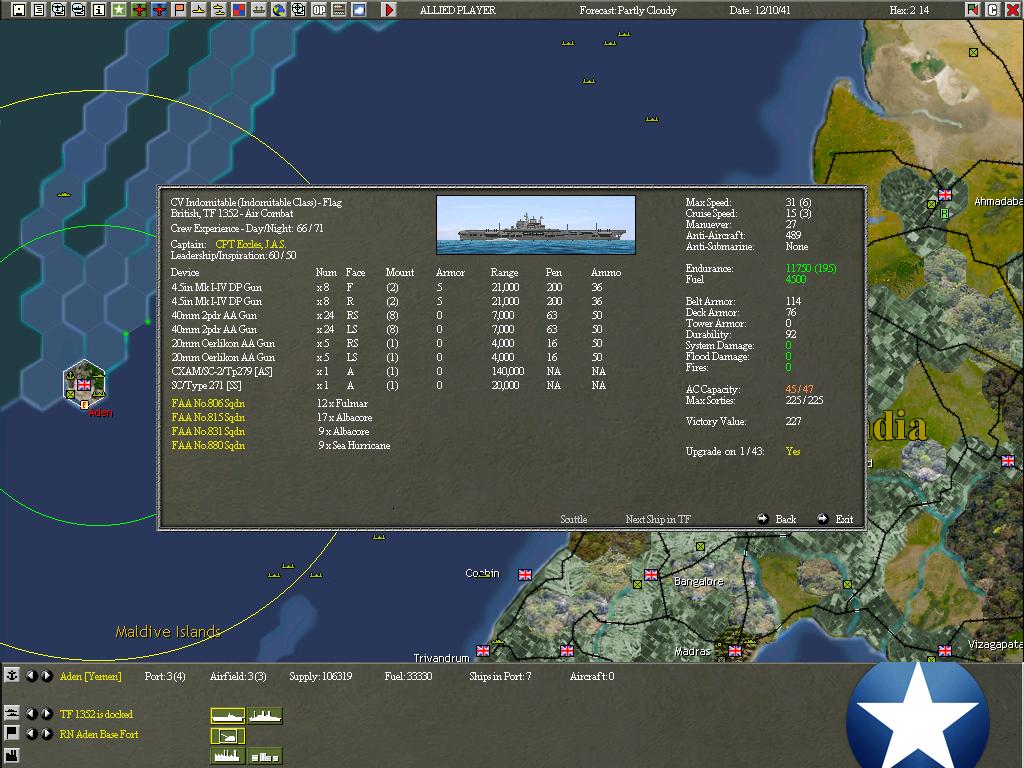1024x768 pixels.
Task: Click the anchor icon beside Aden
Action: 12,676
